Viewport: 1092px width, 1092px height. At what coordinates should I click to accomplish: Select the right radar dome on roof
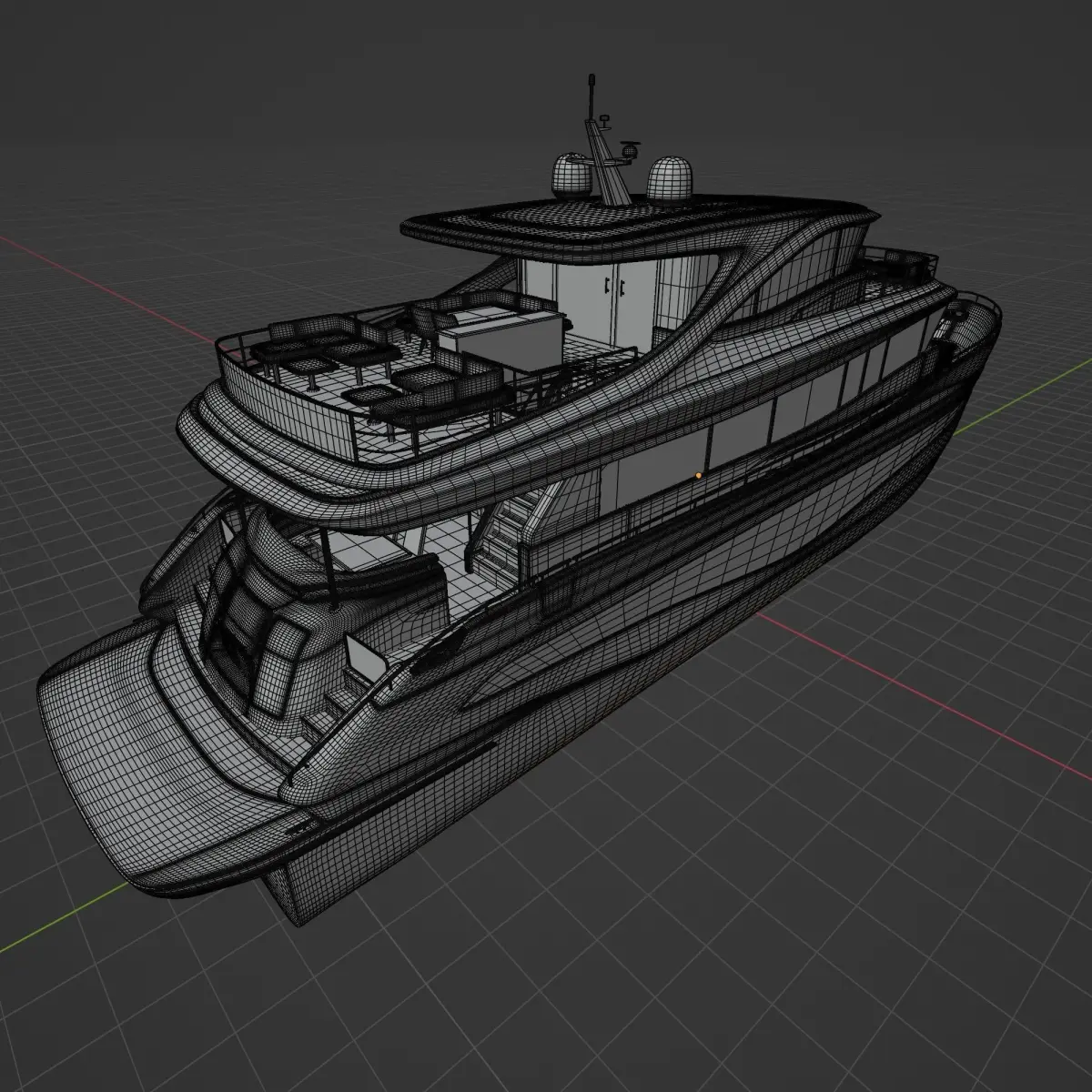click(671, 178)
